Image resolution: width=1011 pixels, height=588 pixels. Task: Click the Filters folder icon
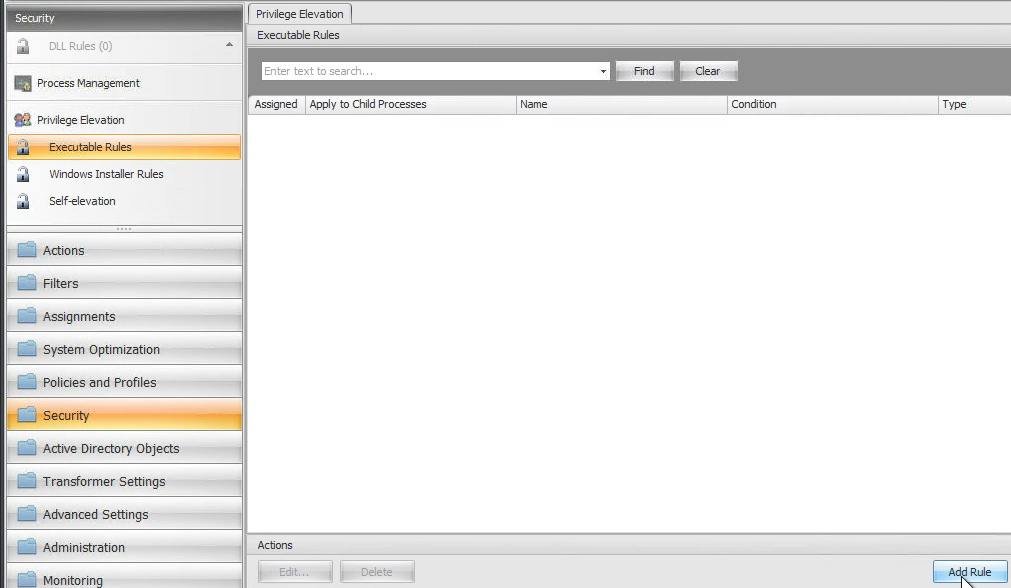click(x=26, y=283)
